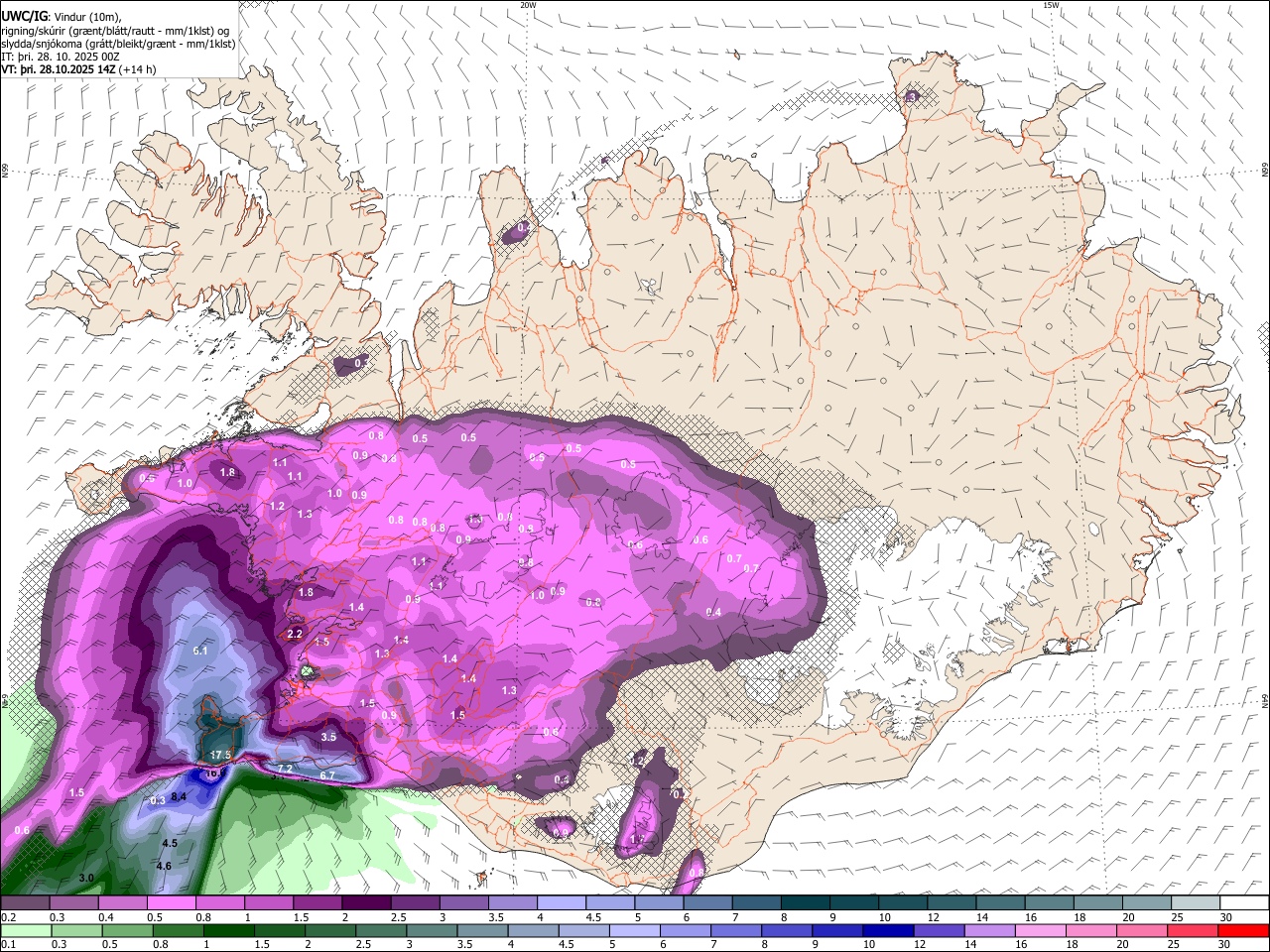The height and width of the screenshot is (952, 1270).
Task: Click the UWC/IG title text
Action: pos(24,16)
